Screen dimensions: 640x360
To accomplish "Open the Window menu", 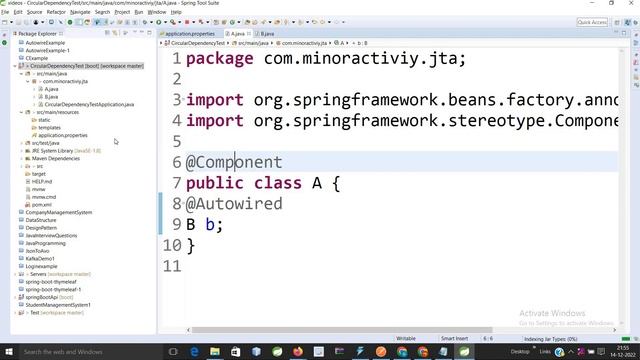I will (157, 12).
